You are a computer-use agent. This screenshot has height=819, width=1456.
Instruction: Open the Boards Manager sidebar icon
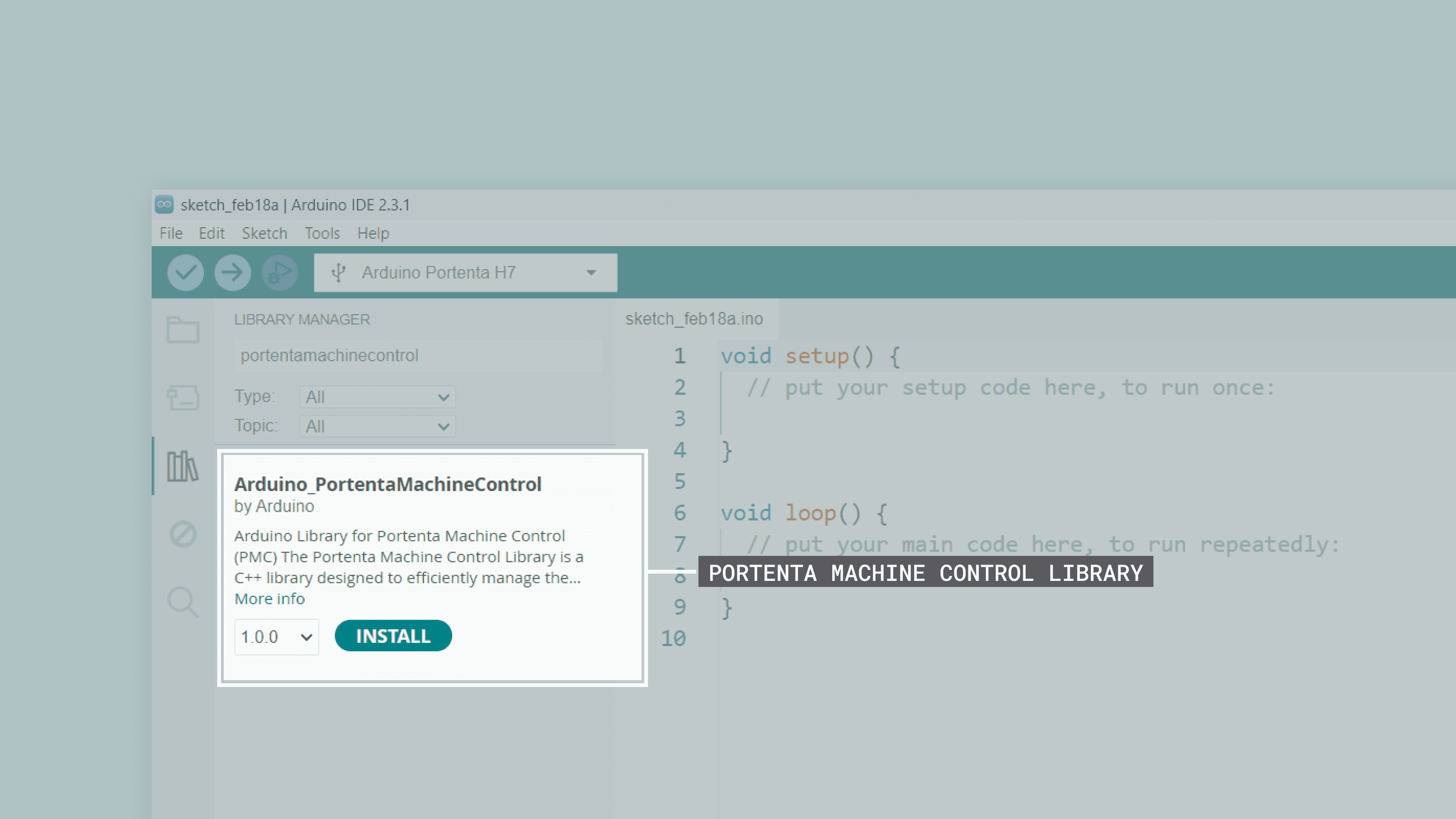tap(182, 397)
